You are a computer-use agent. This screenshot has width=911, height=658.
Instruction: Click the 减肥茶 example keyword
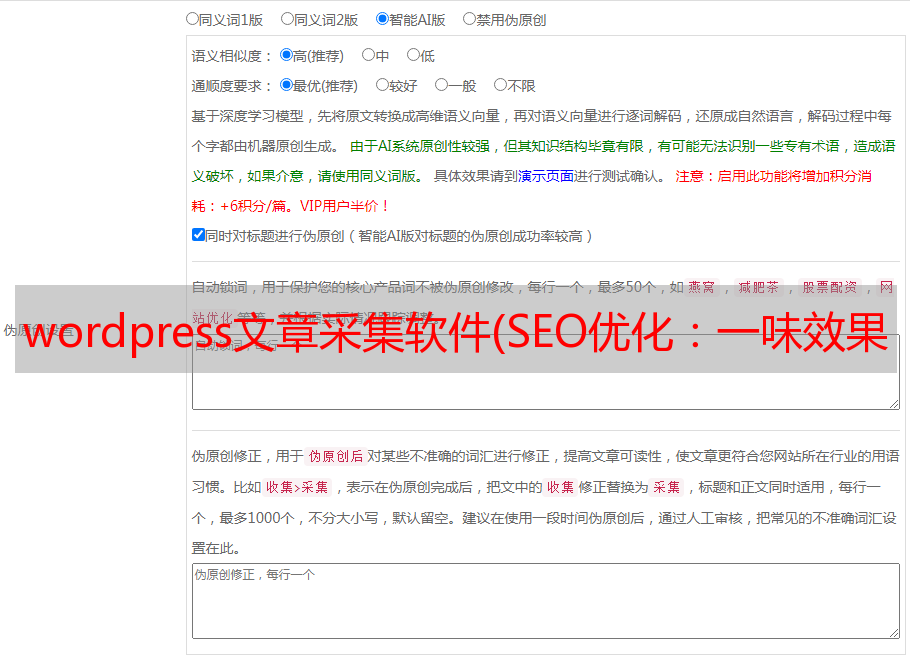(x=758, y=287)
